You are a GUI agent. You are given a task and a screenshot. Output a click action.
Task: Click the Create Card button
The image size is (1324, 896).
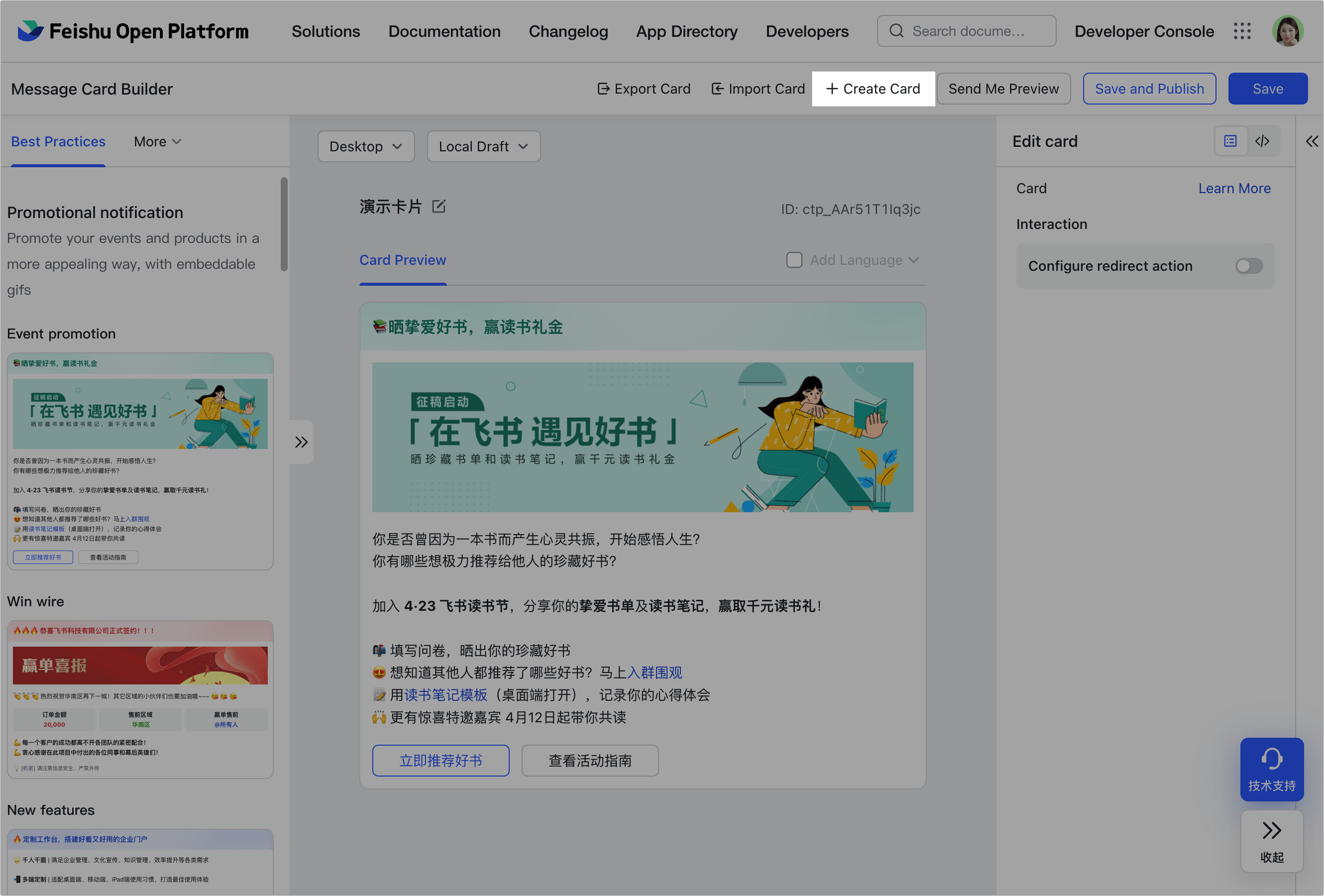873,89
